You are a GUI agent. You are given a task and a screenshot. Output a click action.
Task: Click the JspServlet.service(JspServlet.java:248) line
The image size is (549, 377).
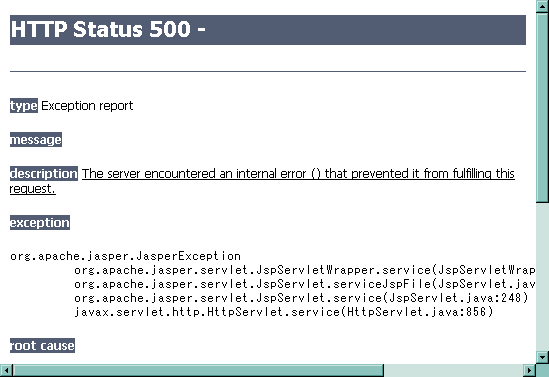(x=301, y=298)
